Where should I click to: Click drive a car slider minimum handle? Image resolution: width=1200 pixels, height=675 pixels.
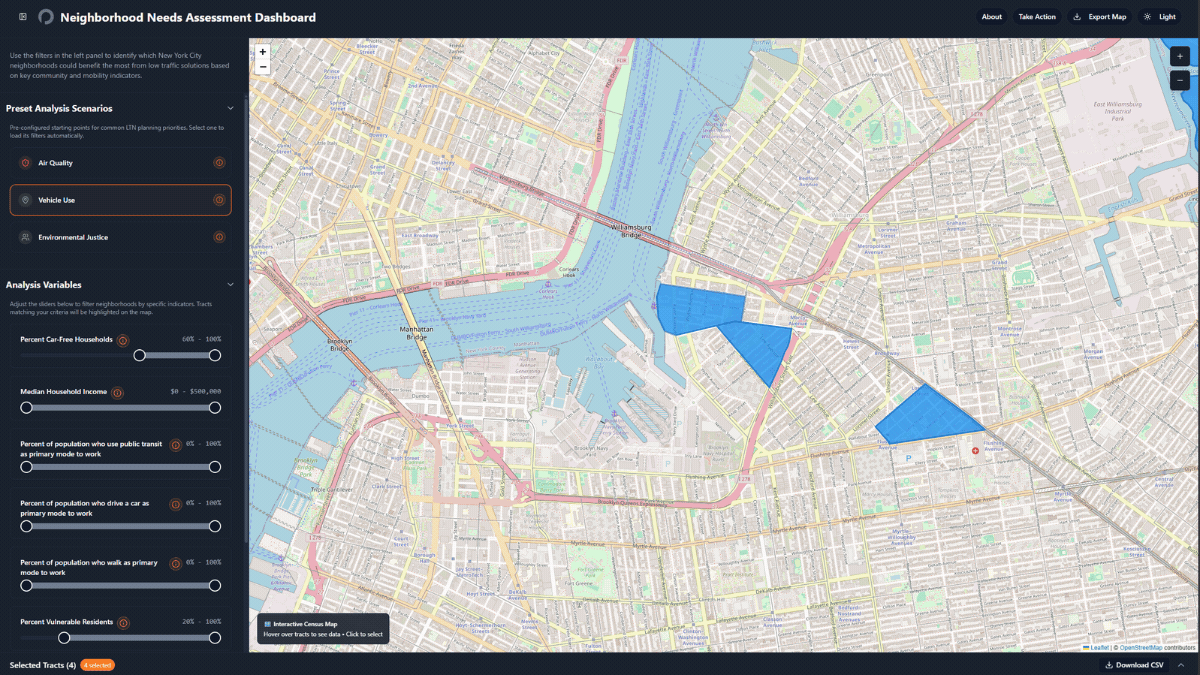tap(27, 526)
